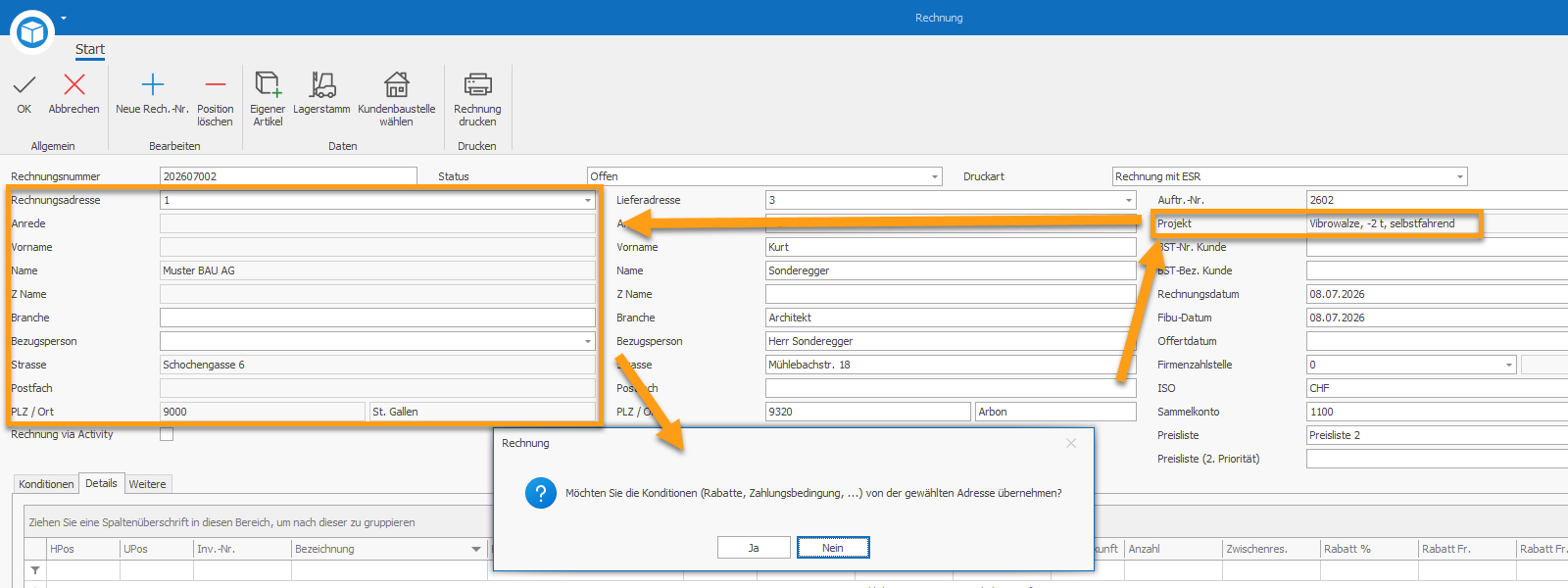Click Preisliste (2. Priorität) field

click(1437, 459)
